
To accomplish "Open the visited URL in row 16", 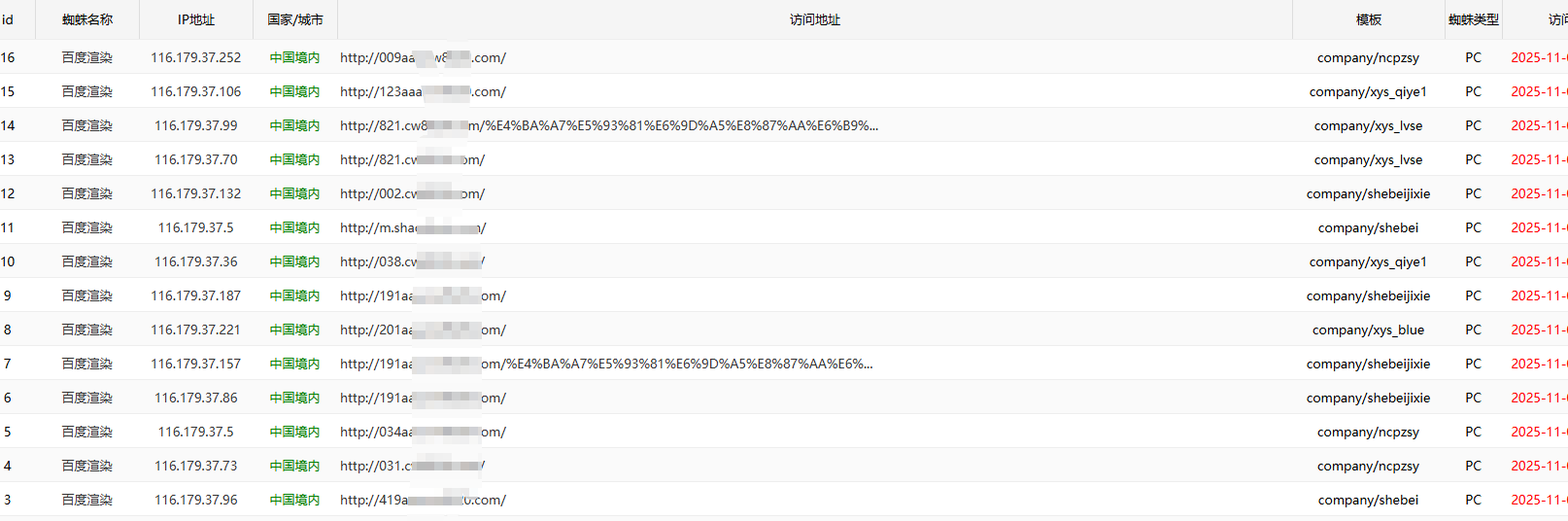I will 423,57.
